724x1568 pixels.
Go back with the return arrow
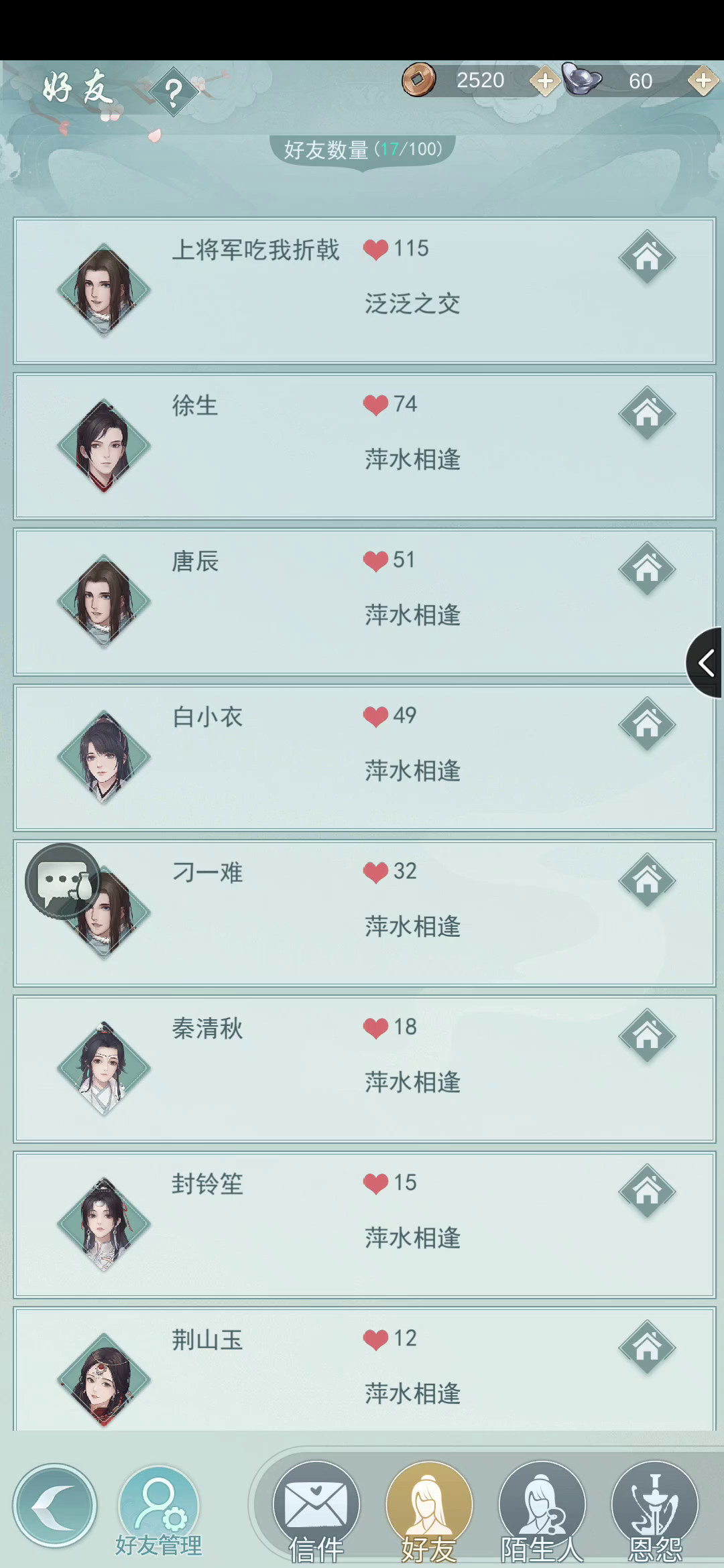coord(55,1505)
